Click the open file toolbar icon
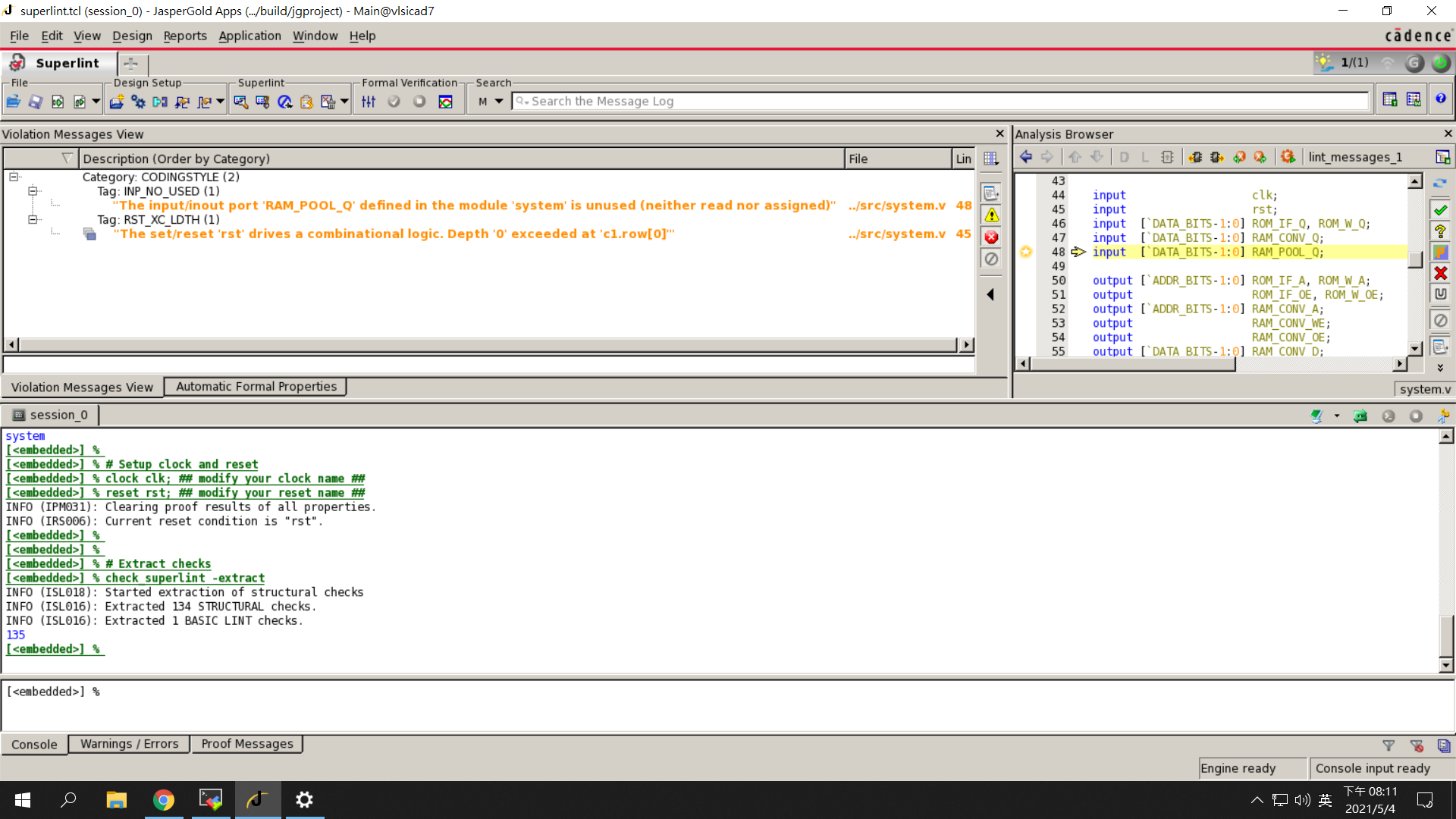Image resolution: width=1456 pixels, height=819 pixels. pyautogui.click(x=13, y=102)
